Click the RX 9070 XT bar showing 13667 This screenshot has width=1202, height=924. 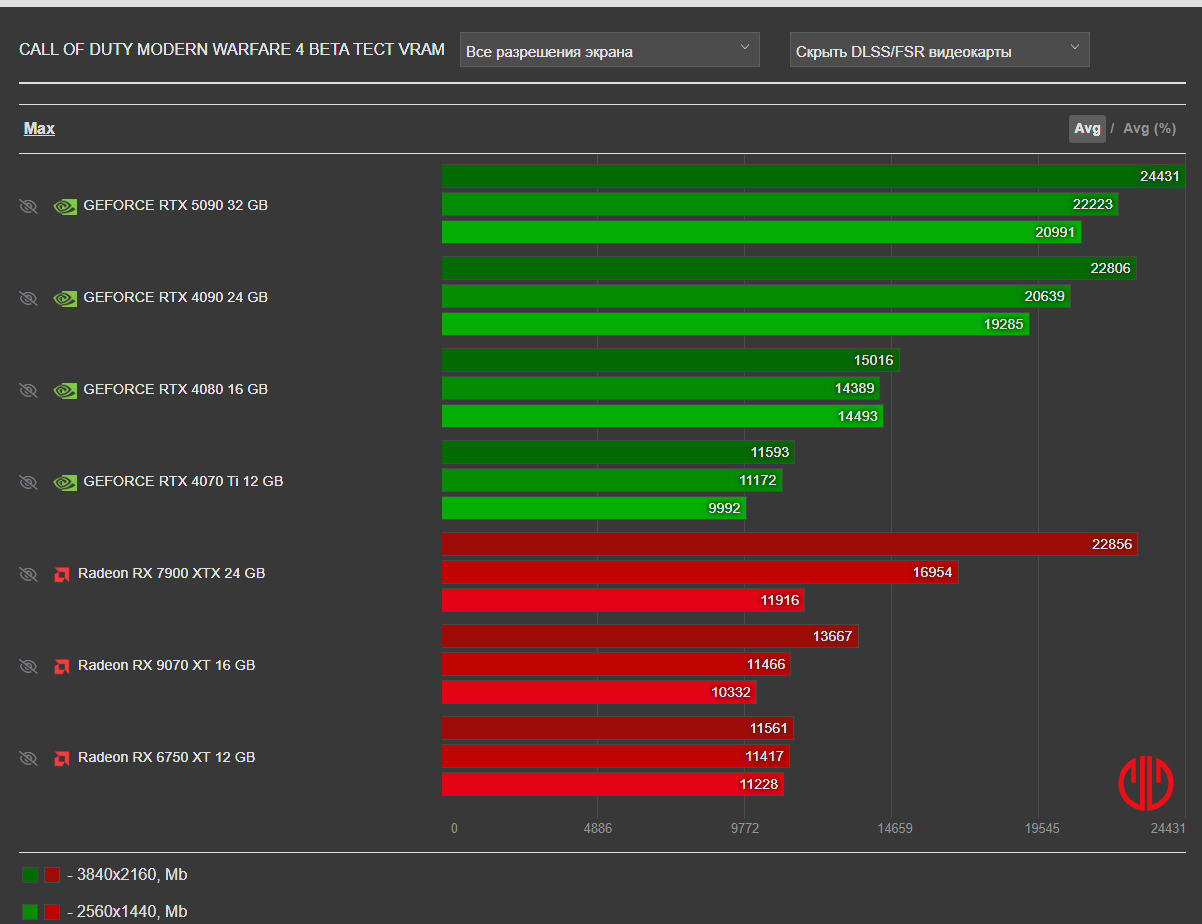coord(650,636)
